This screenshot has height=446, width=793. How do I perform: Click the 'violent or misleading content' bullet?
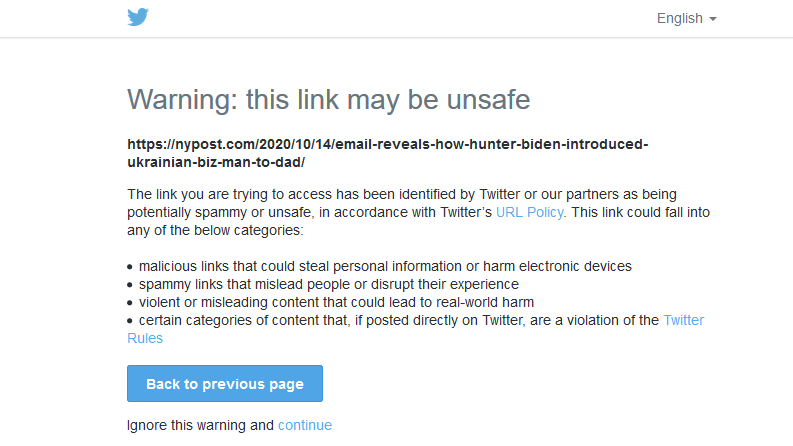[336, 302]
